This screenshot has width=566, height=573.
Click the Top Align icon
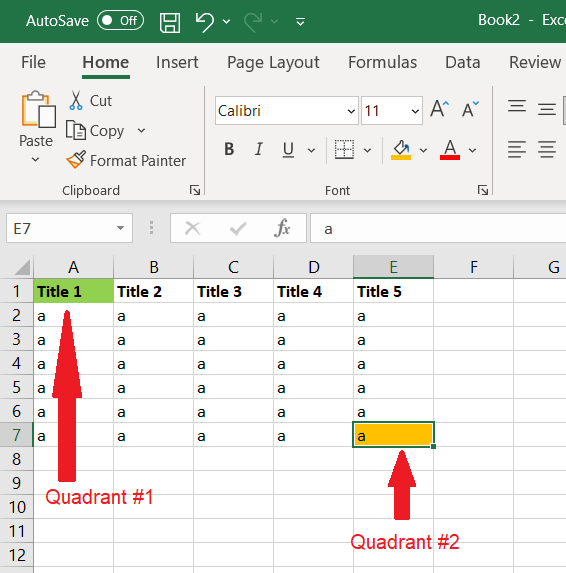click(x=517, y=106)
